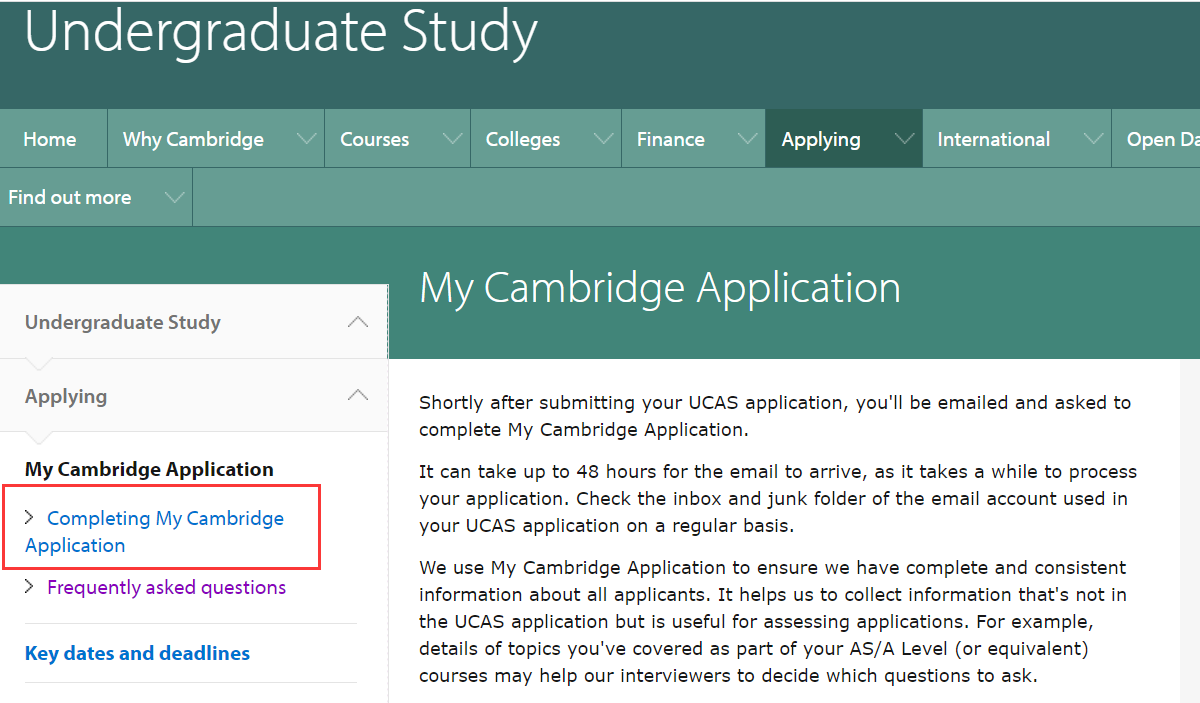The height and width of the screenshot is (703, 1200).
Task: Expand the Why Cambridge dropdown arrow
Action: coord(307,139)
